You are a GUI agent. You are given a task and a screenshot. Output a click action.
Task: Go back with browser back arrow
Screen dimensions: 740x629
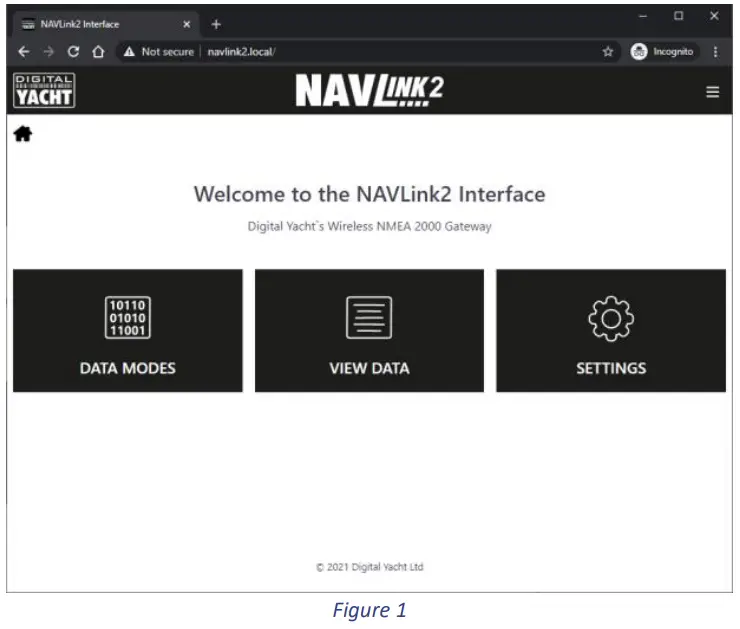coord(24,51)
